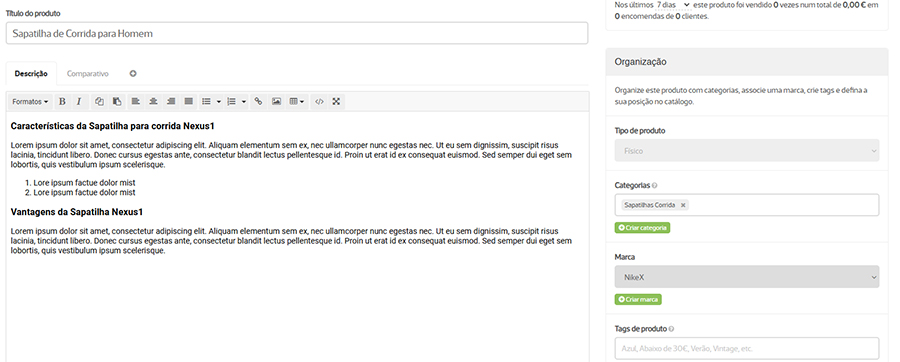Focus the Tags de produto input field

(747, 348)
